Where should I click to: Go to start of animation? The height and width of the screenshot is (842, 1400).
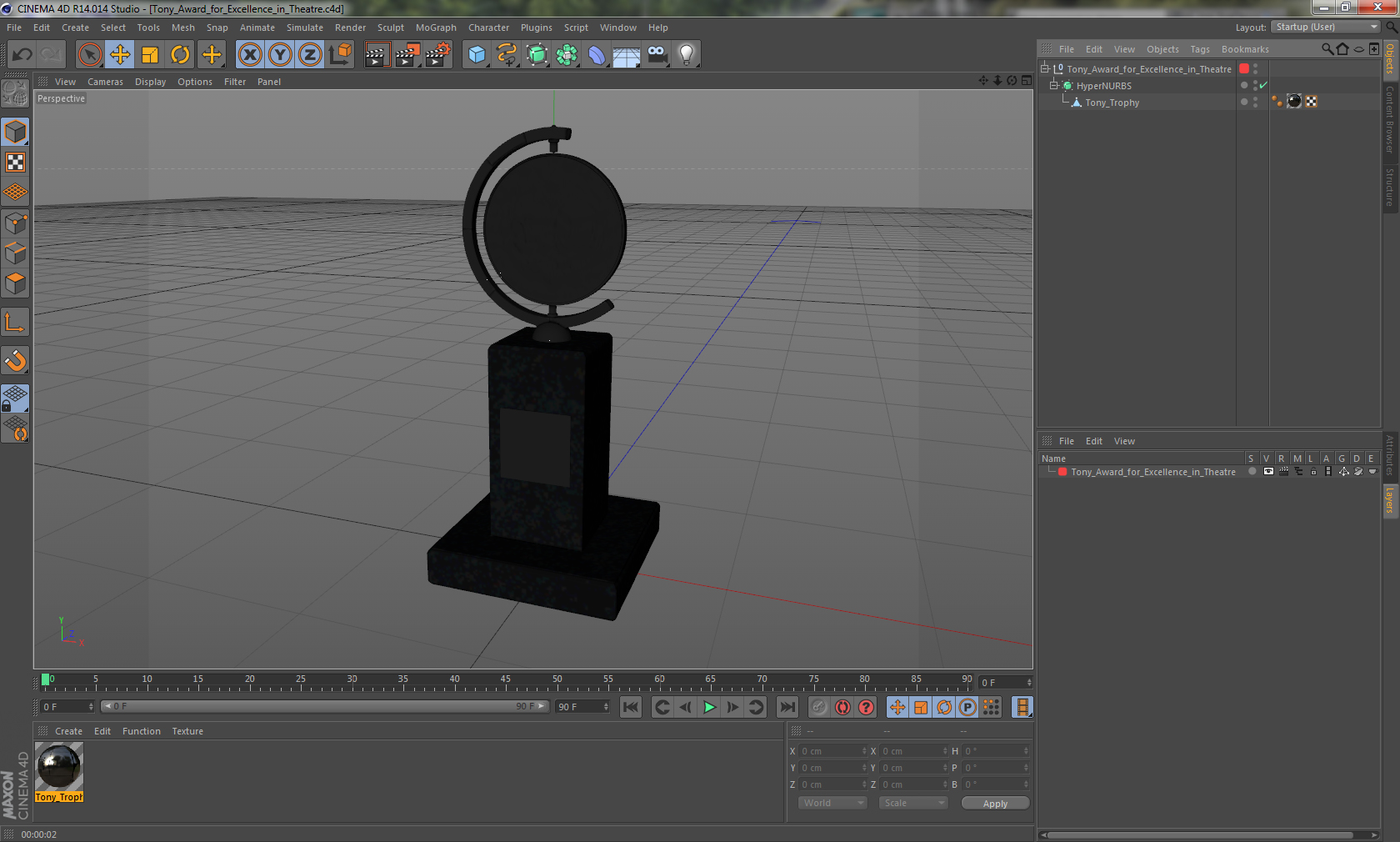(x=631, y=707)
